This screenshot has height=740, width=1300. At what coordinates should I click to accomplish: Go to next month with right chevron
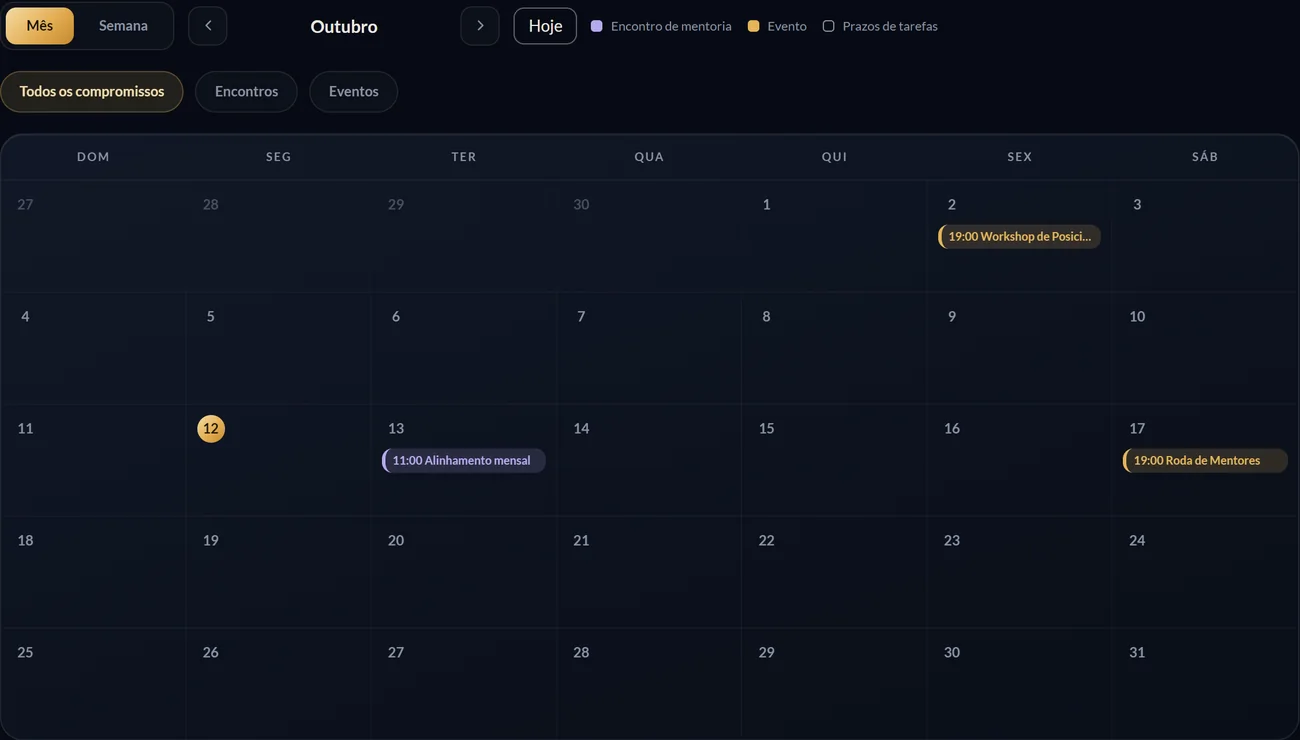pos(480,26)
